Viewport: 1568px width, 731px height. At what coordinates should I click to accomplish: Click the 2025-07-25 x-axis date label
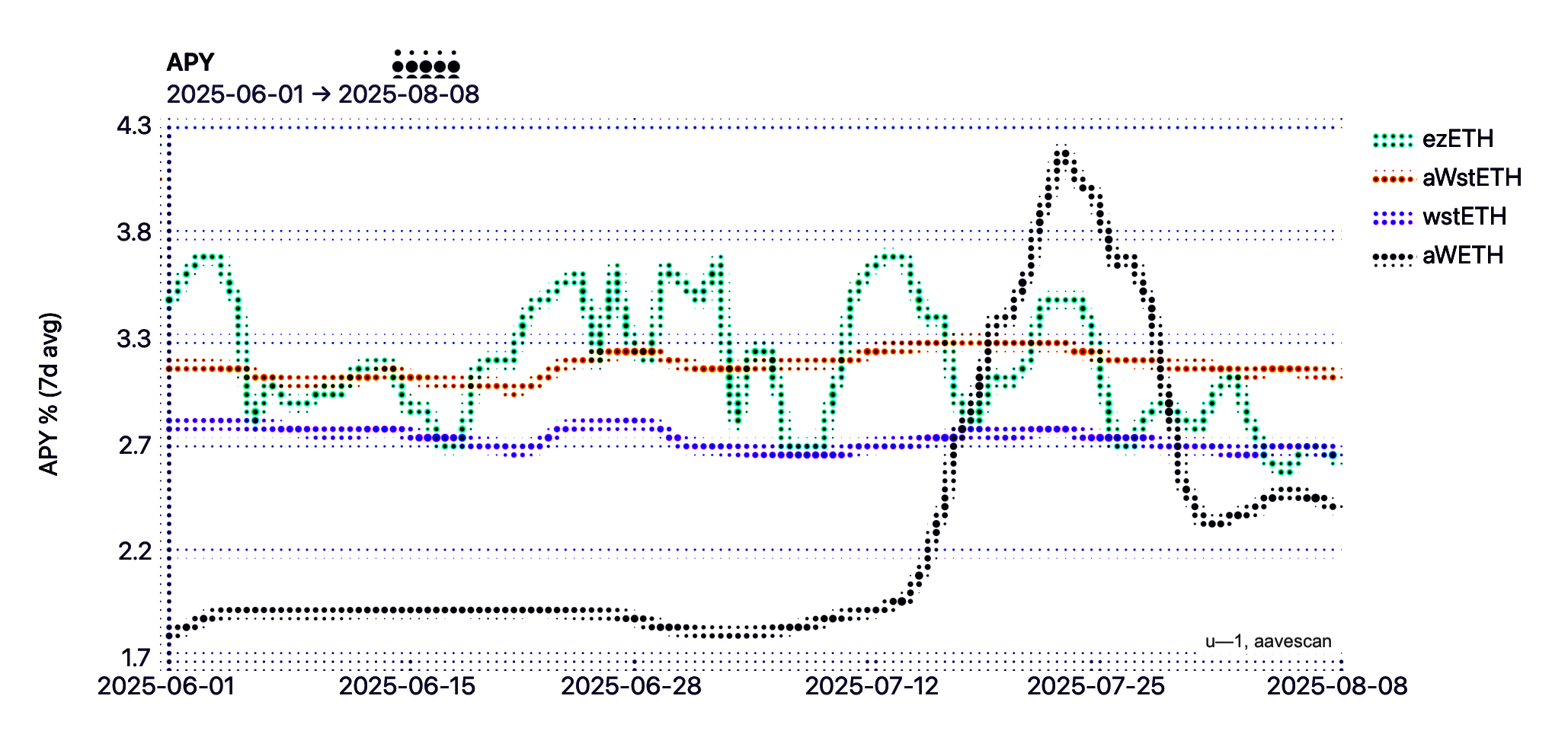(x=1096, y=686)
